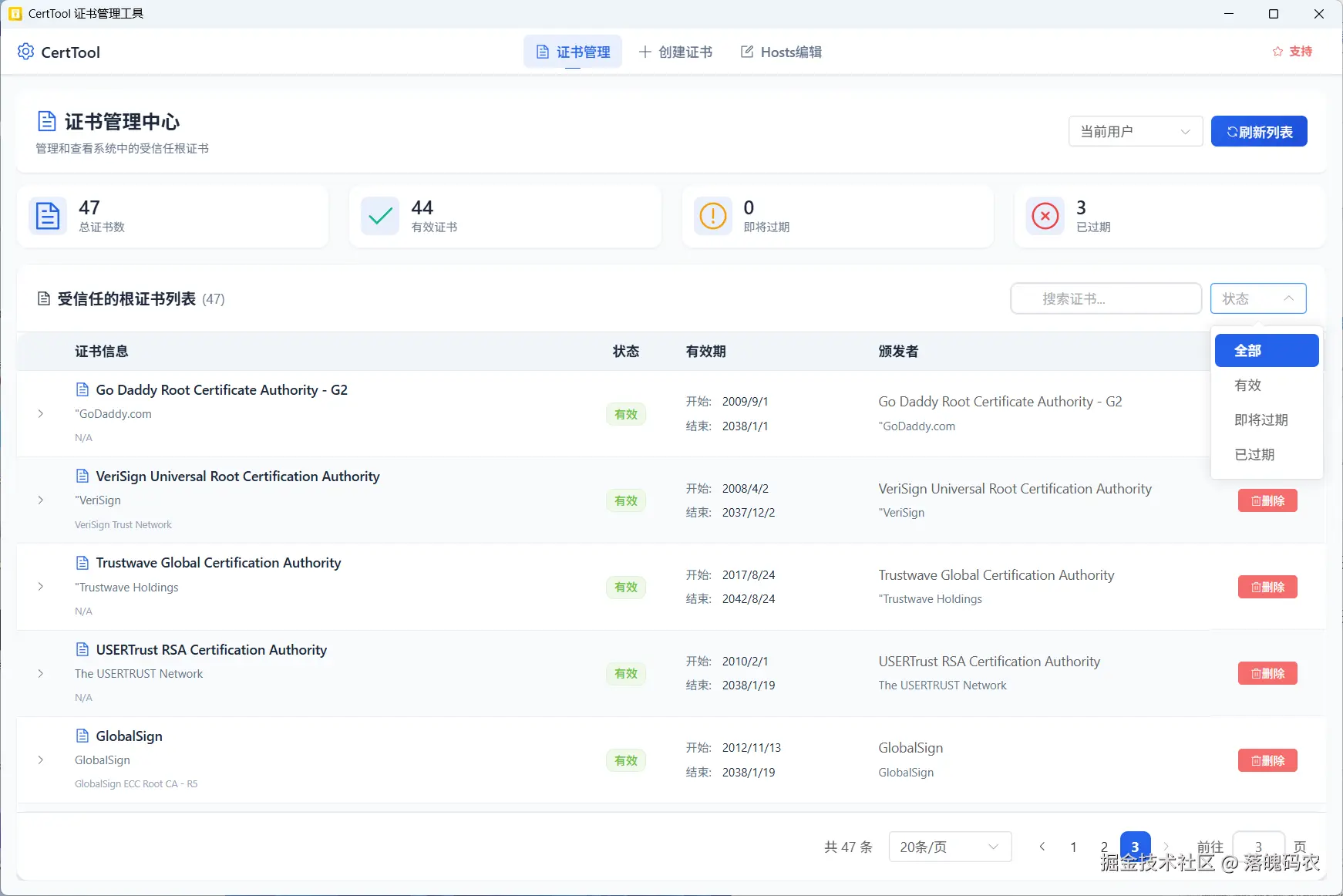Go to page 1 of the list

click(1073, 847)
